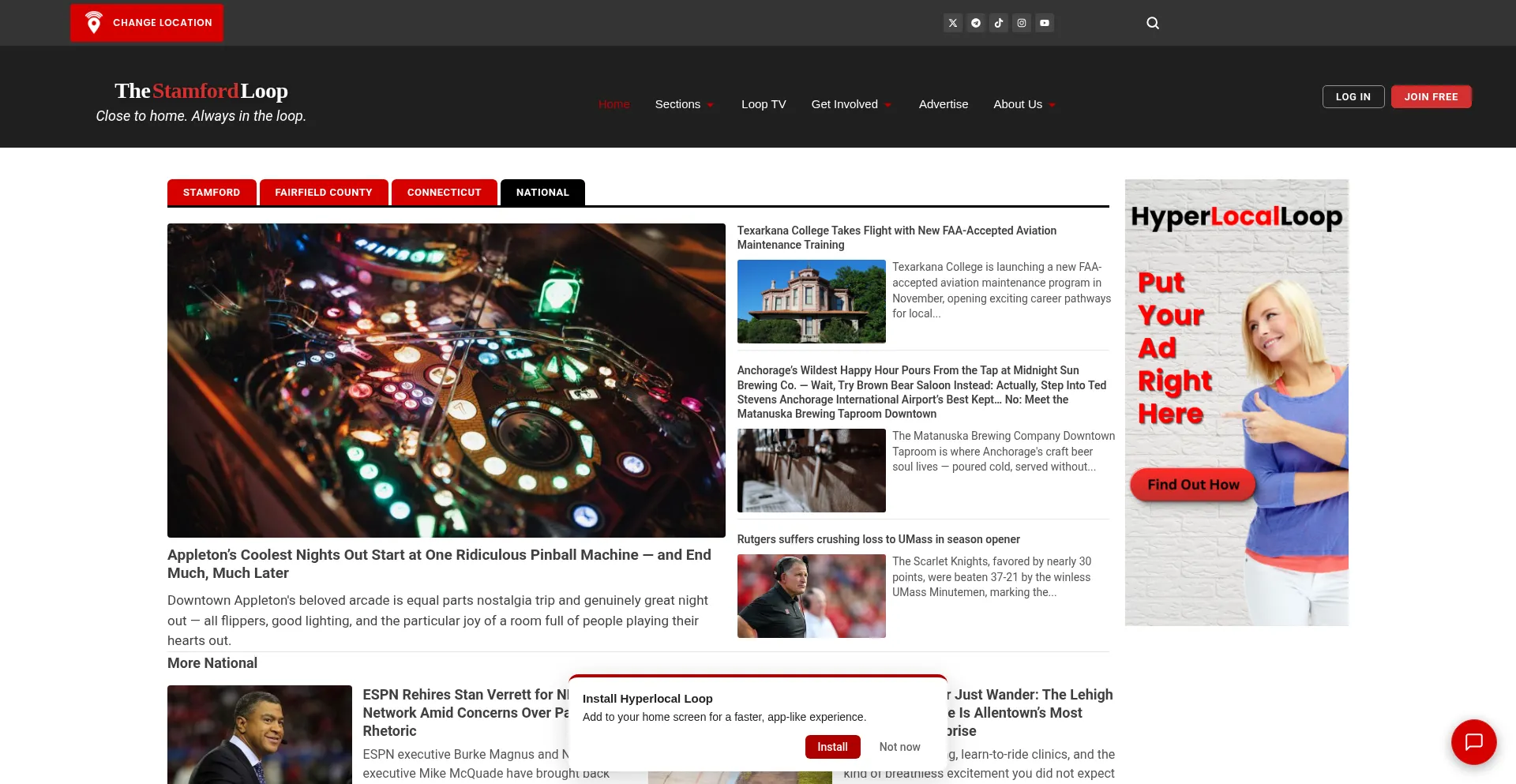The image size is (1516, 784).
Task: Go to The Stamford Loop logo
Action: point(201,91)
